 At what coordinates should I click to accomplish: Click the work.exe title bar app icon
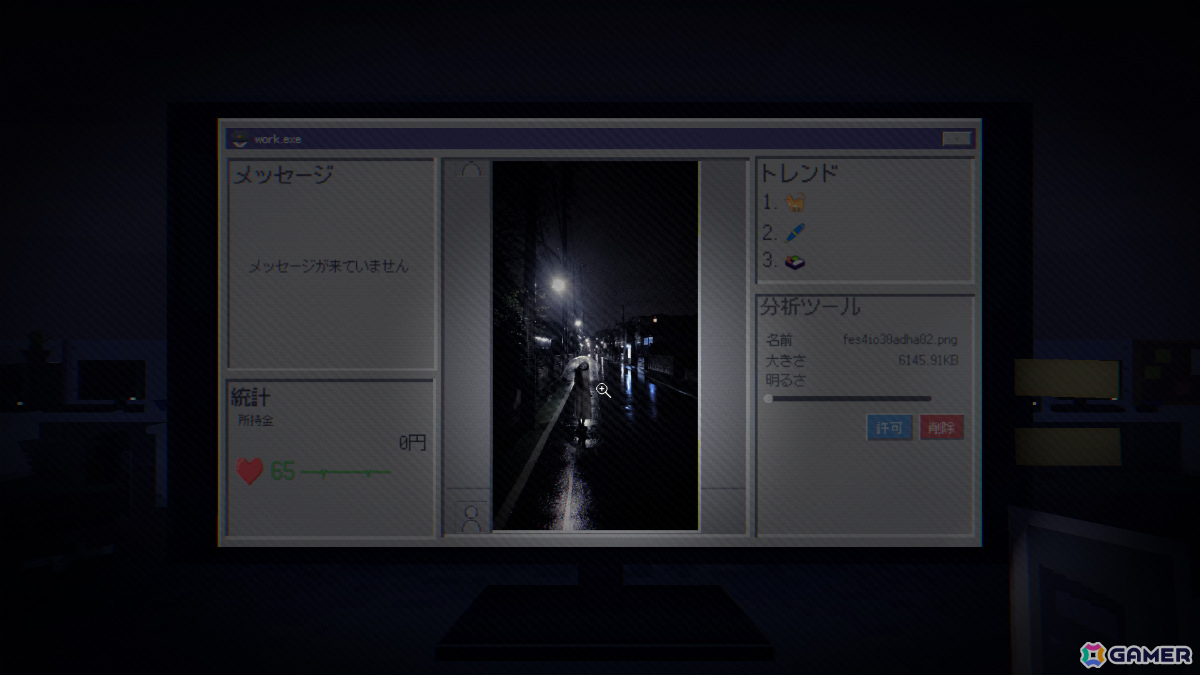coord(239,139)
